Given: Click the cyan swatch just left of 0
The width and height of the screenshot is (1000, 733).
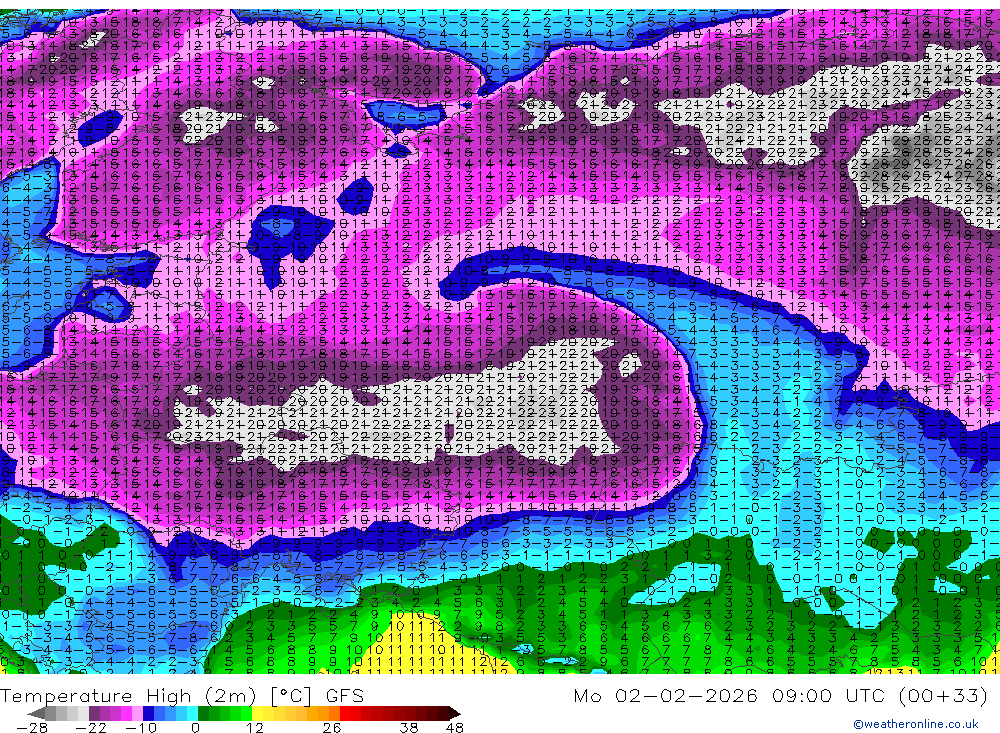Looking at the screenshot, I should pos(192,714).
